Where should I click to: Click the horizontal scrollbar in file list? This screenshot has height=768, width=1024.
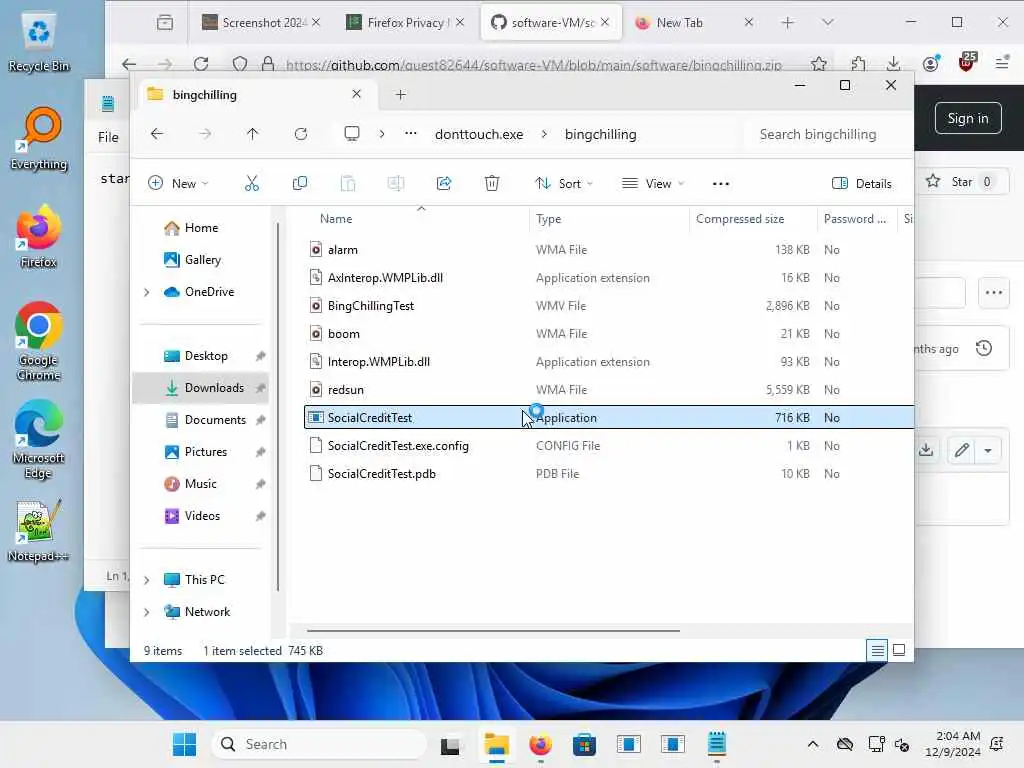point(493,631)
